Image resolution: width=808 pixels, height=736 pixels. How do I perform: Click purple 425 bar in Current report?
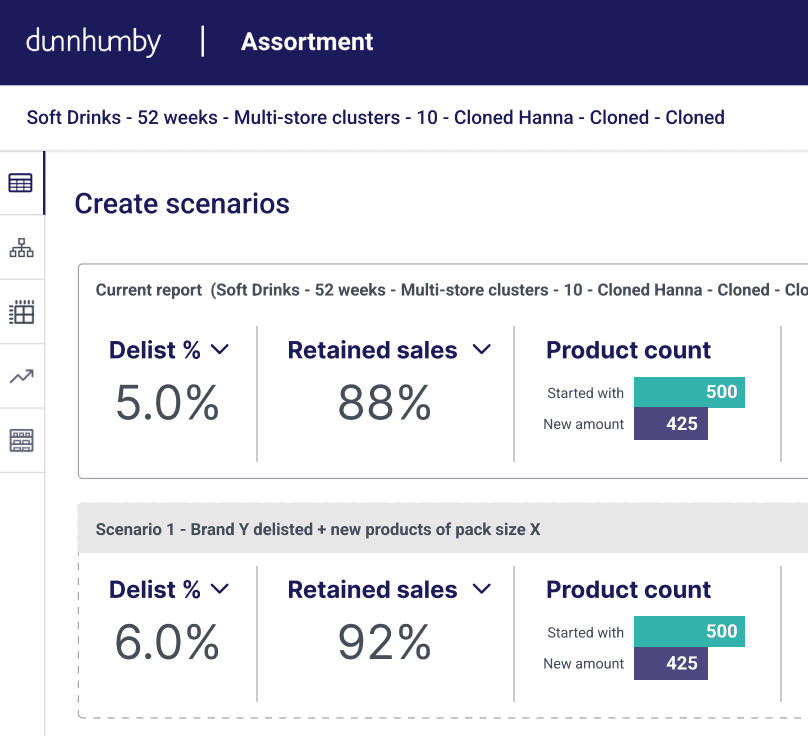[x=670, y=424]
